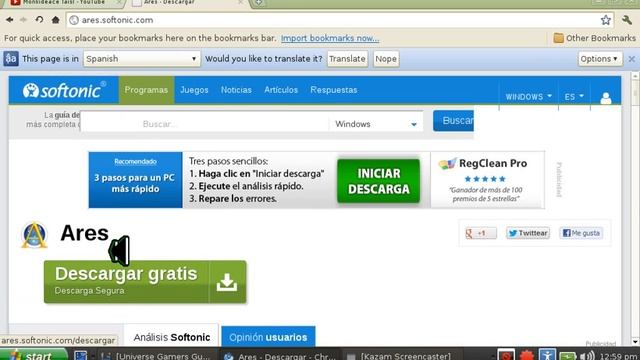Open the Spanish language dropdown

142,59
